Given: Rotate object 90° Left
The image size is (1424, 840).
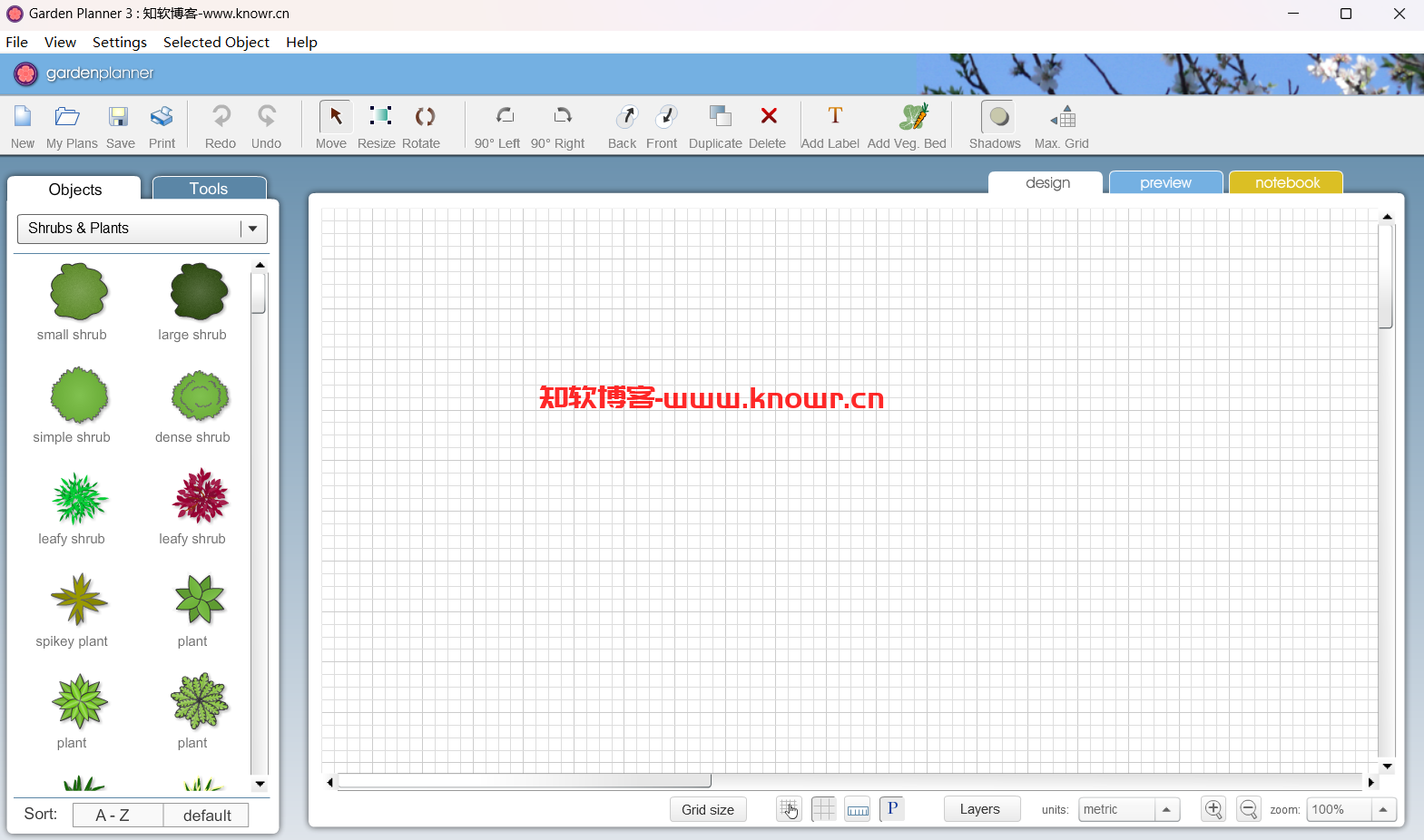Looking at the screenshot, I should pos(505,116).
